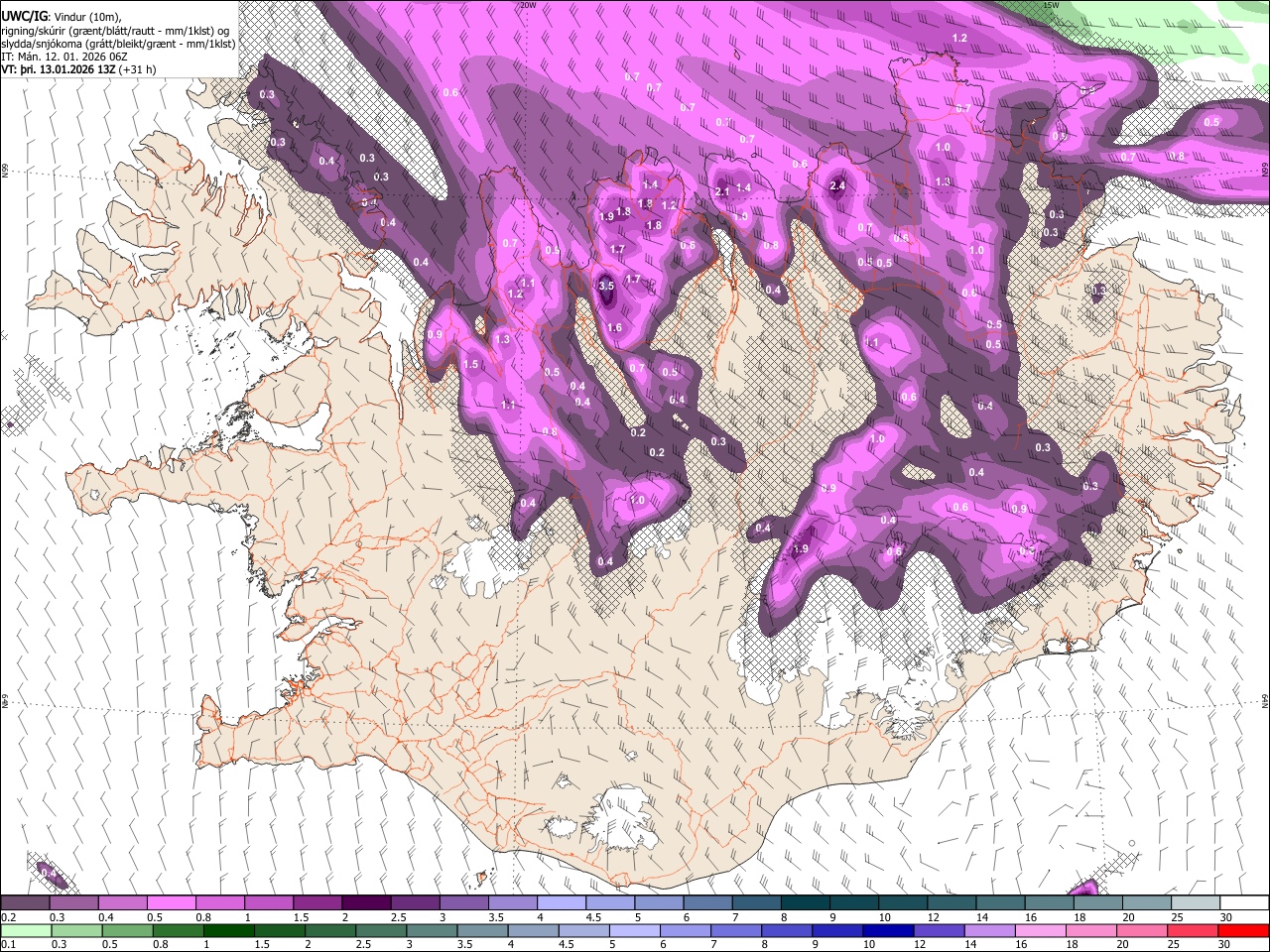Select the 'IT: Mán. 12. 01. 2026 06Z' line
The width and height of the screenshot is (1270, 952).
66,57
